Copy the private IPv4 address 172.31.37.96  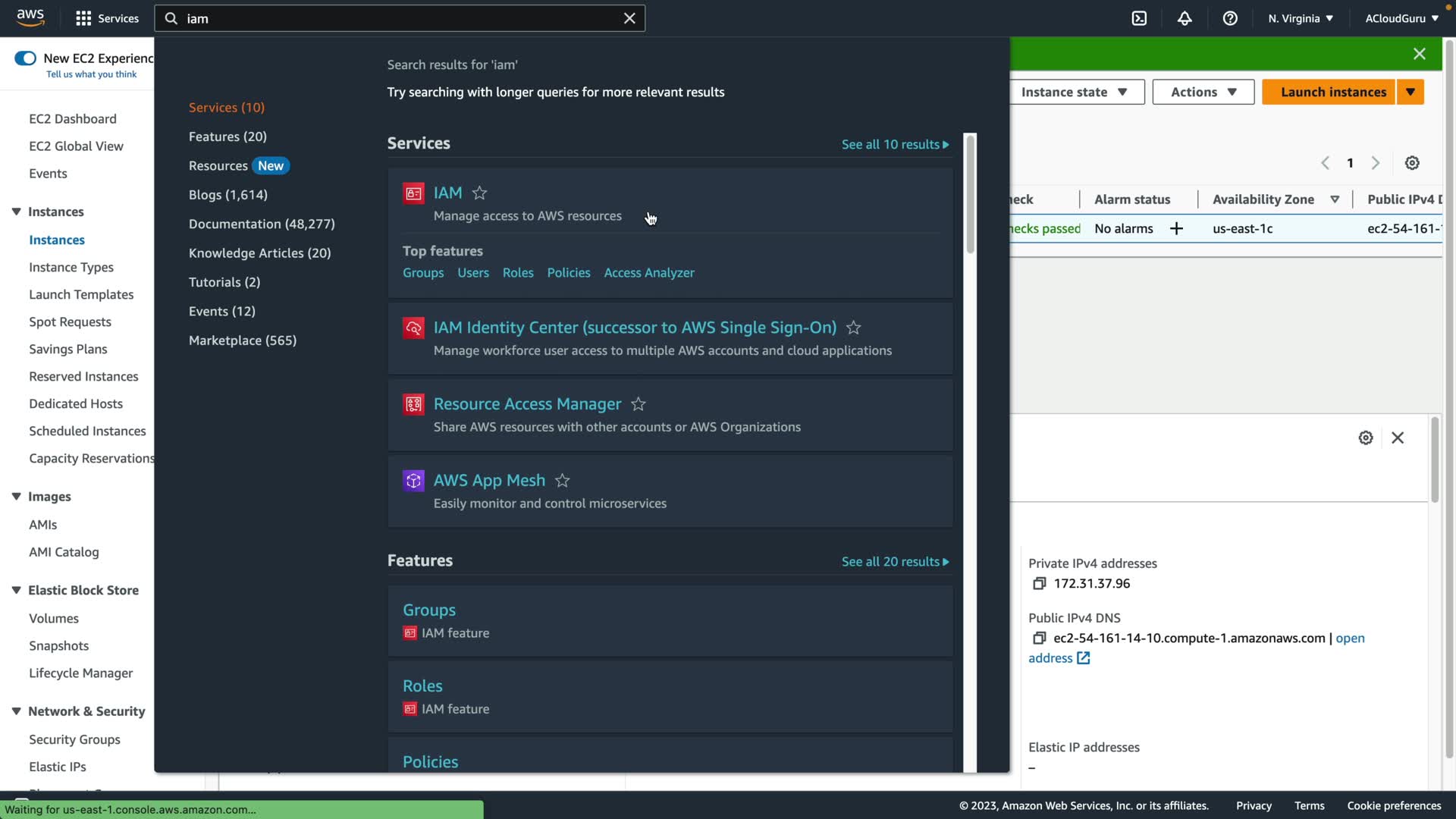pyautogui.click(x=1039, y=583)
